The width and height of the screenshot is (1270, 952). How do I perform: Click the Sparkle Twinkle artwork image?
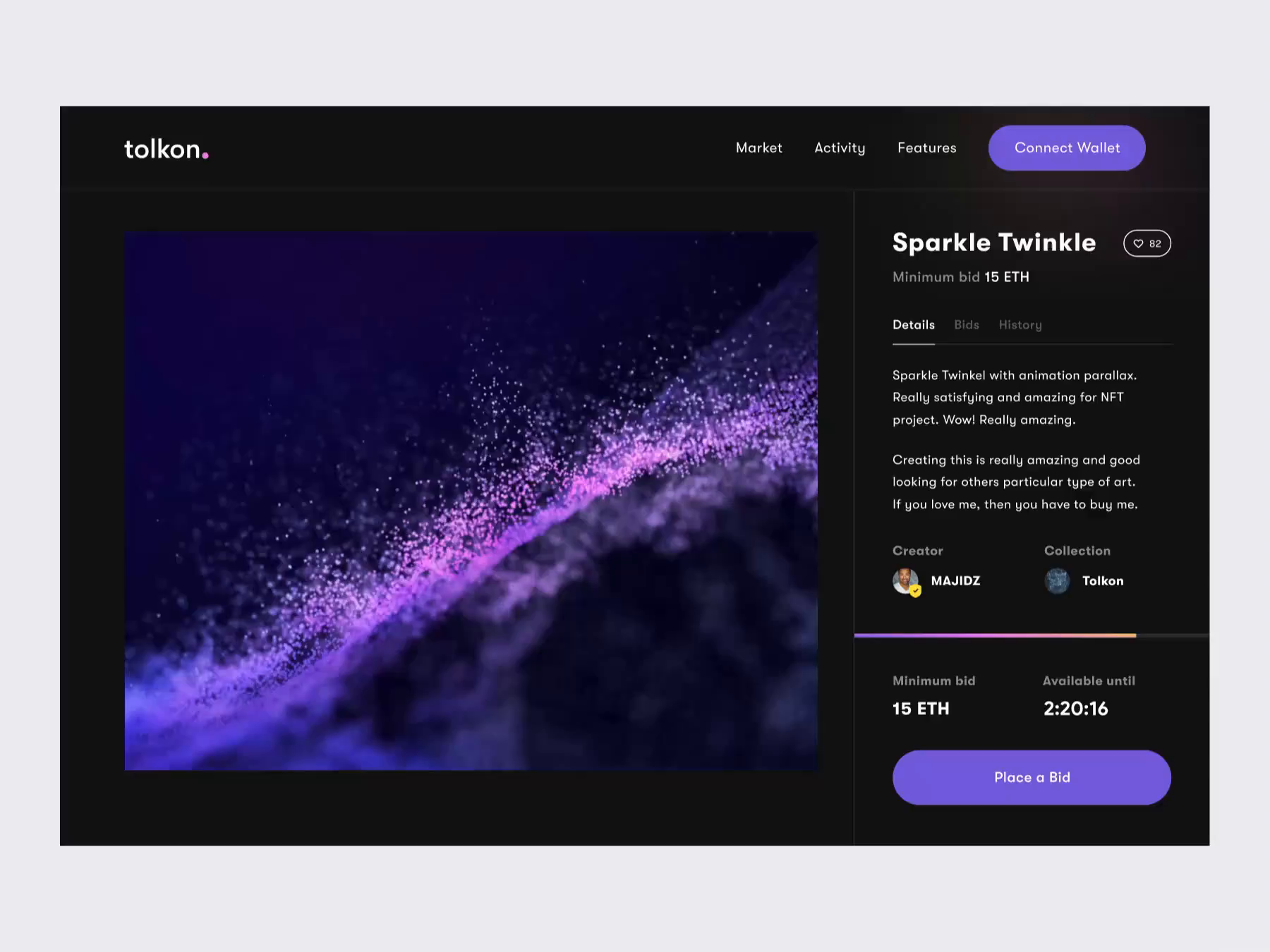coord(471,501)
